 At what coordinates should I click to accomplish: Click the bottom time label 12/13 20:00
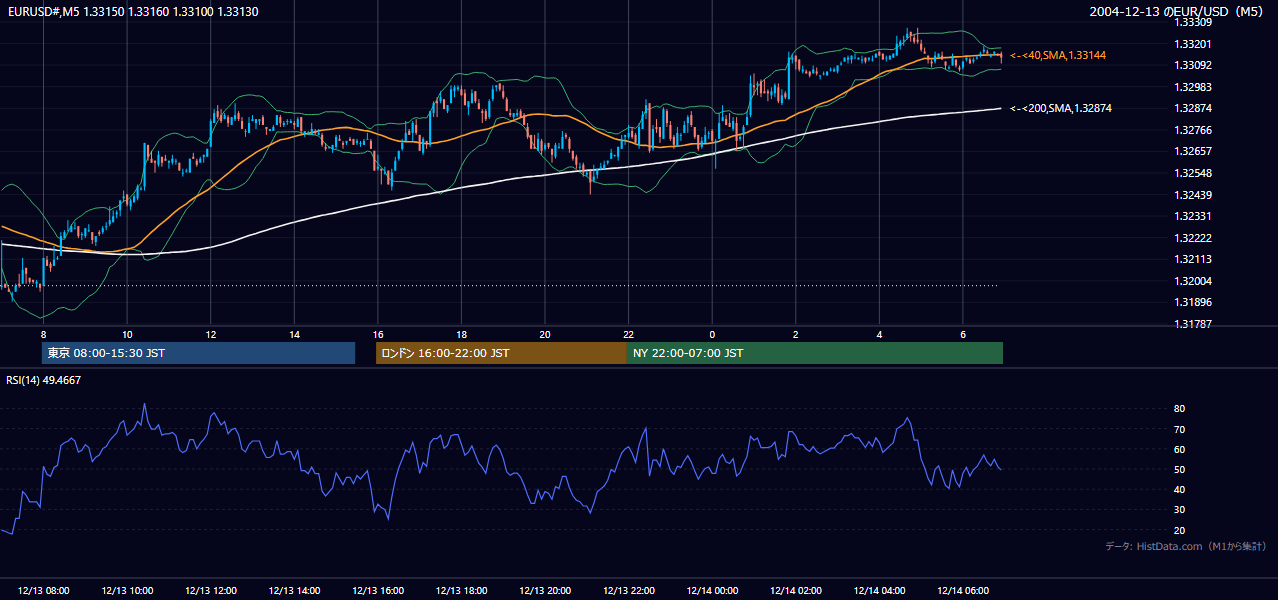coord(545,591)
